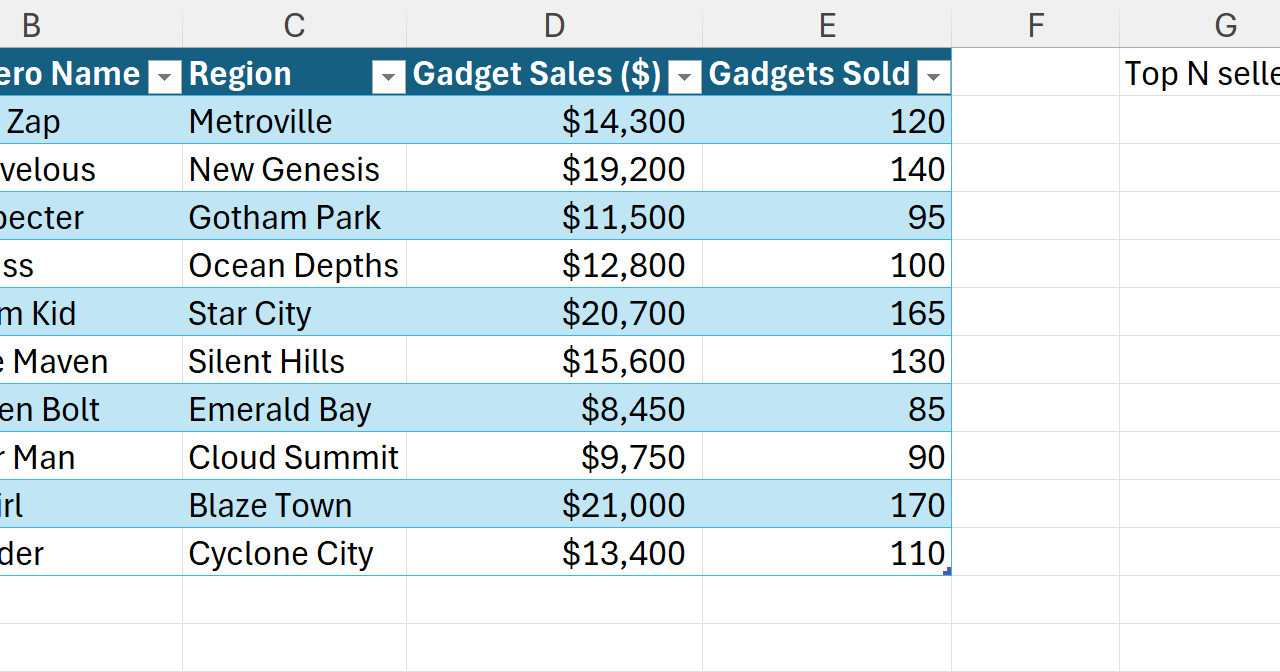Select the "Top N selle" cell
The width and height of the screenshot is (1280, 672).
[x=1200, y=73]
